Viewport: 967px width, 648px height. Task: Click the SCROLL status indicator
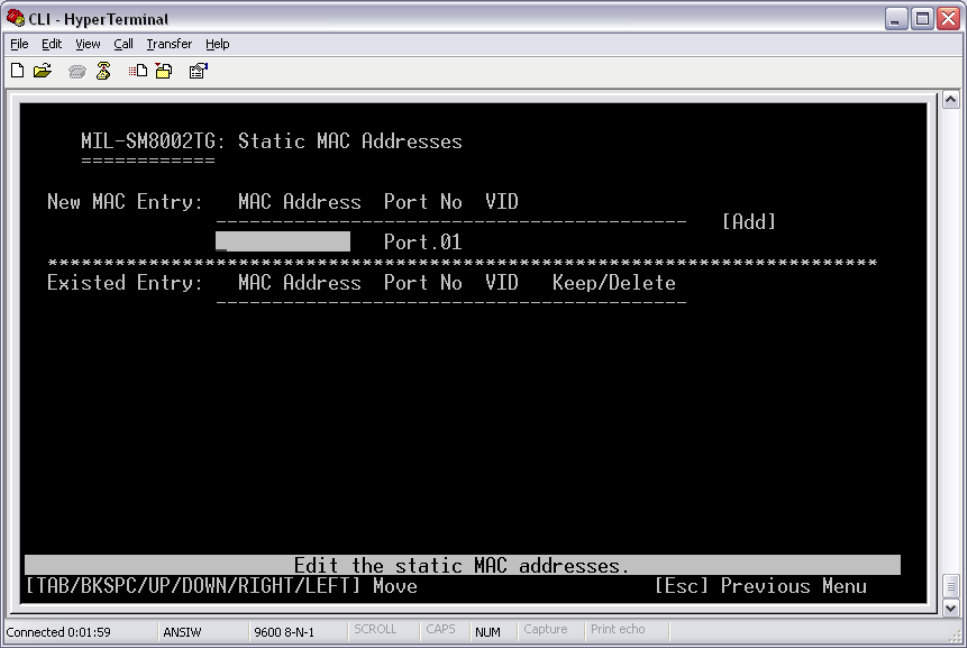[x=375, y=630]
